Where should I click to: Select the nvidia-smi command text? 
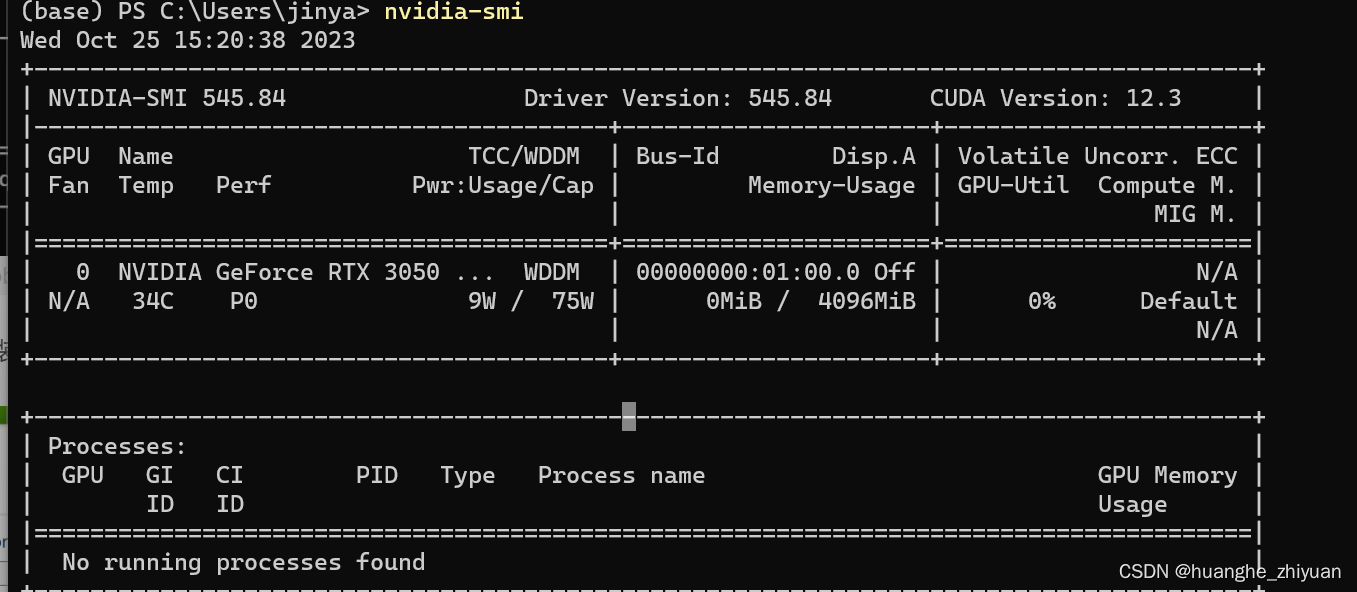[x=453, y=13]
